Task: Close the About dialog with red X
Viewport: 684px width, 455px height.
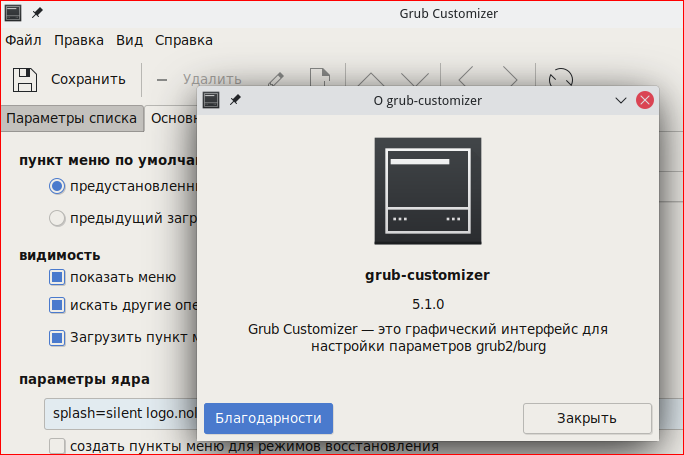Action: [x=645, y=100]
